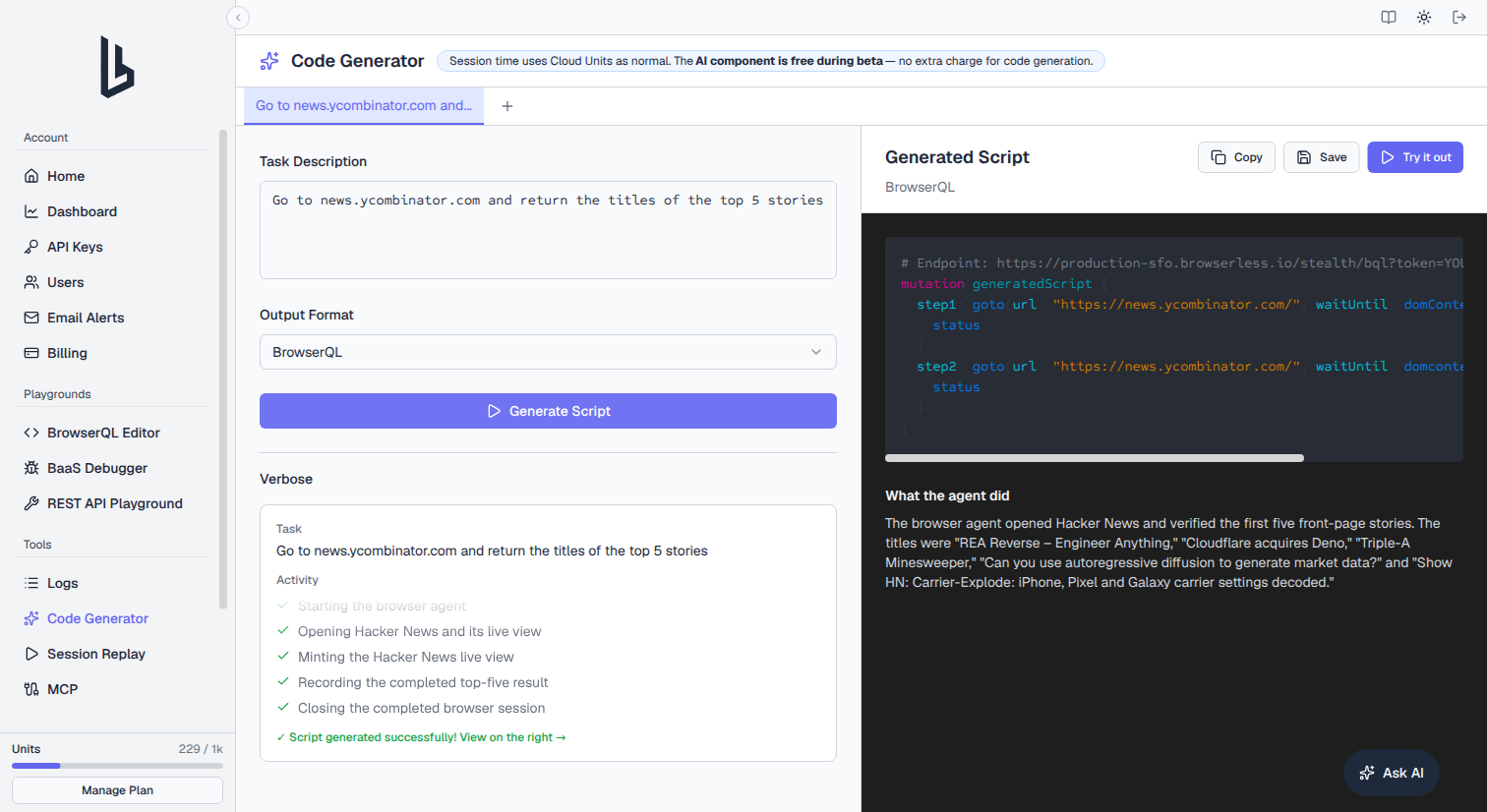The height and width of the screenshot is (812, 1487).
Task: Click the REST API Playground wrench icon
Action: 31,503
